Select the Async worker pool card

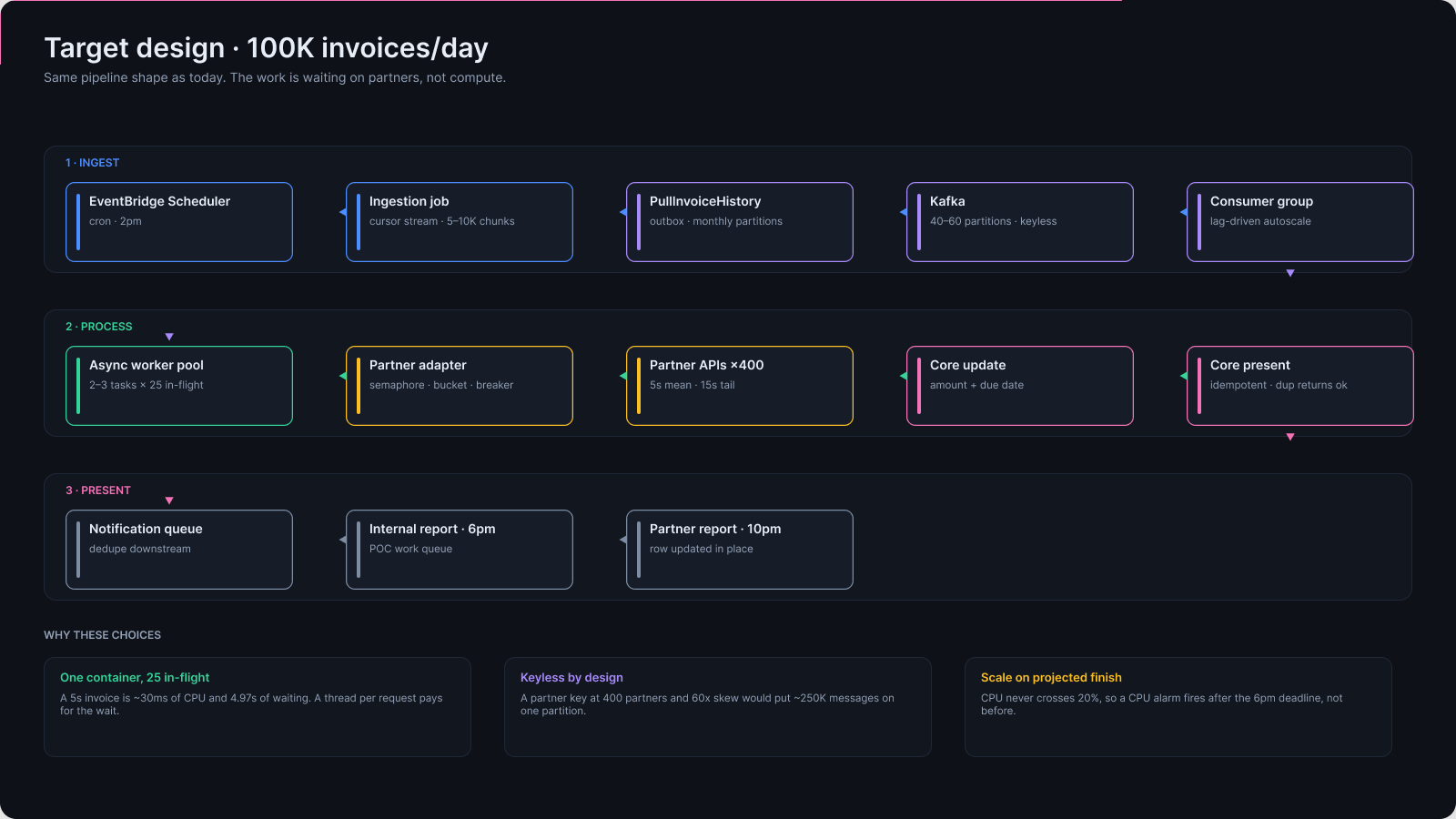(179, 386)
